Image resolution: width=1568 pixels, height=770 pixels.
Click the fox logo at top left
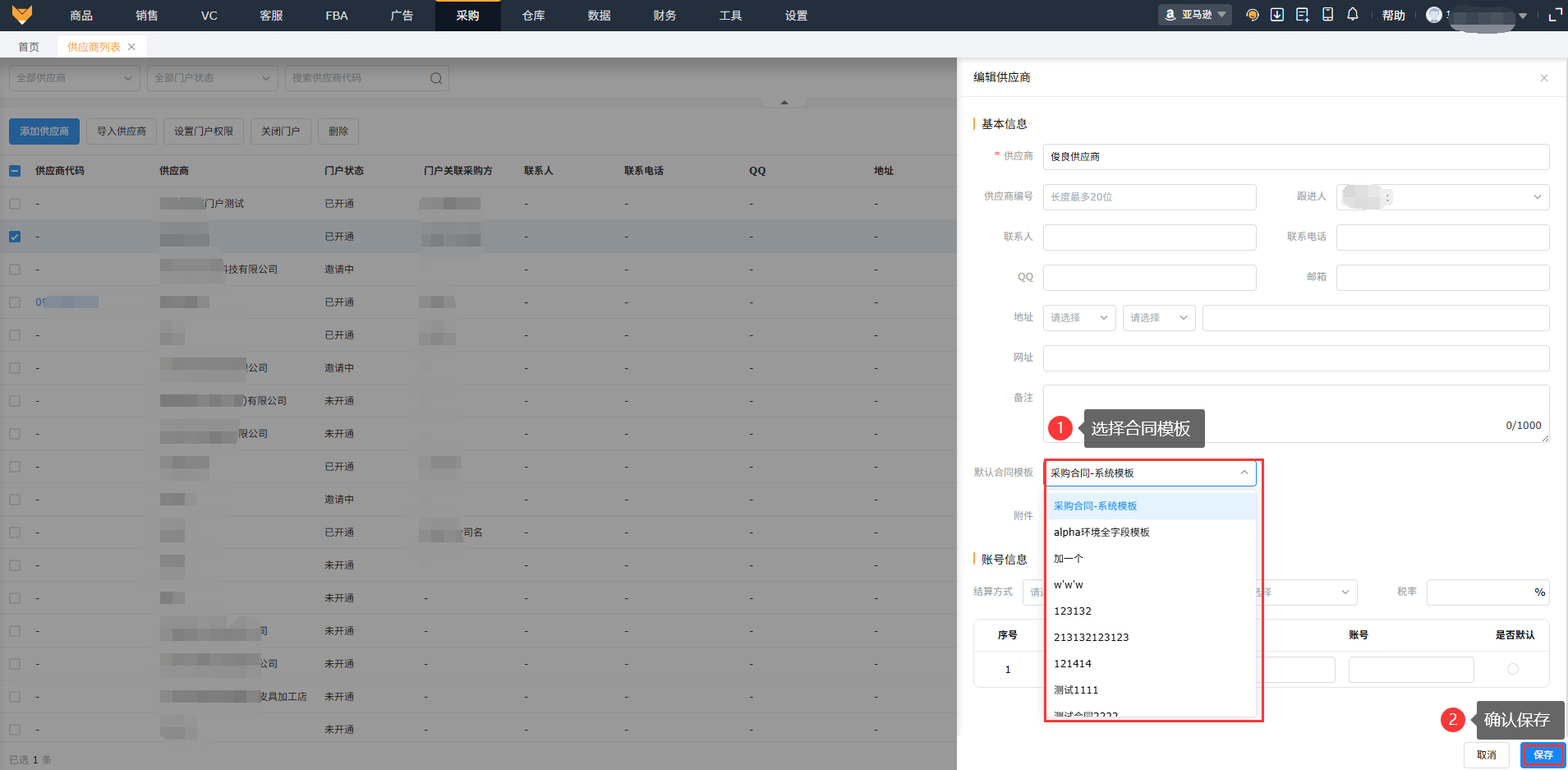22,15
